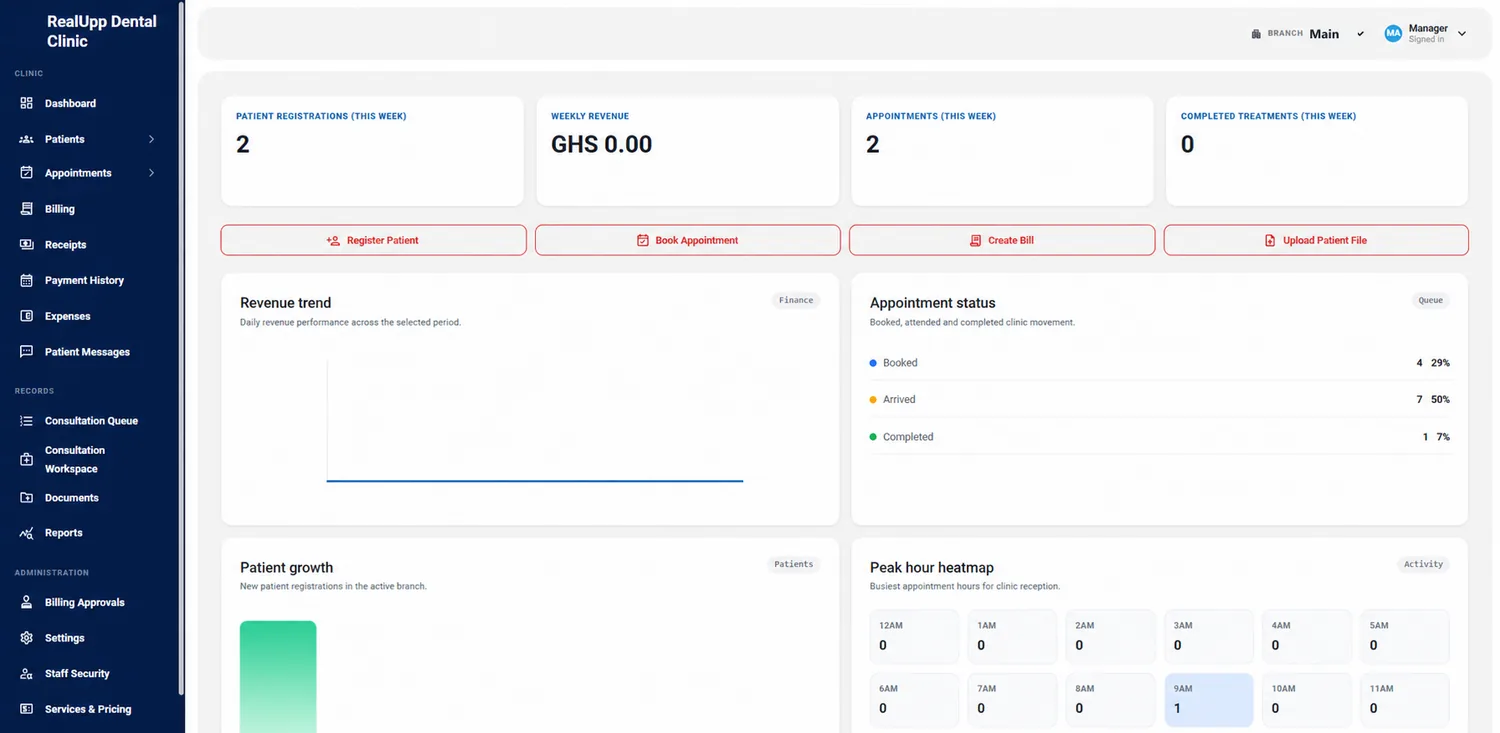This screenshot has height=733, width=1500.
Task: Select the 9AM heatmap cell
Action: click(1208, 700)
